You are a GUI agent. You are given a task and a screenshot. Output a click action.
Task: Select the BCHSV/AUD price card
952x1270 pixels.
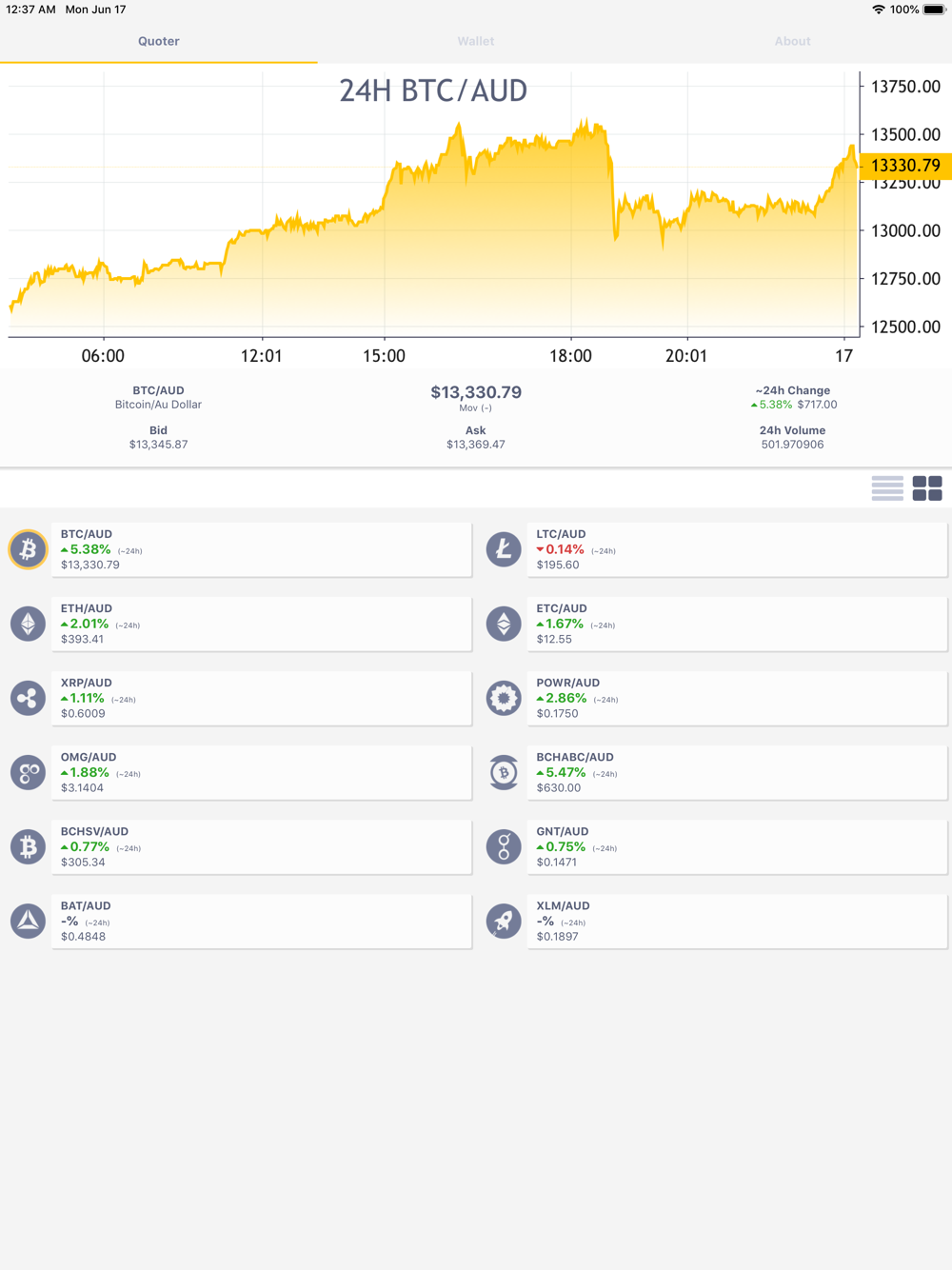coord(261,846)
